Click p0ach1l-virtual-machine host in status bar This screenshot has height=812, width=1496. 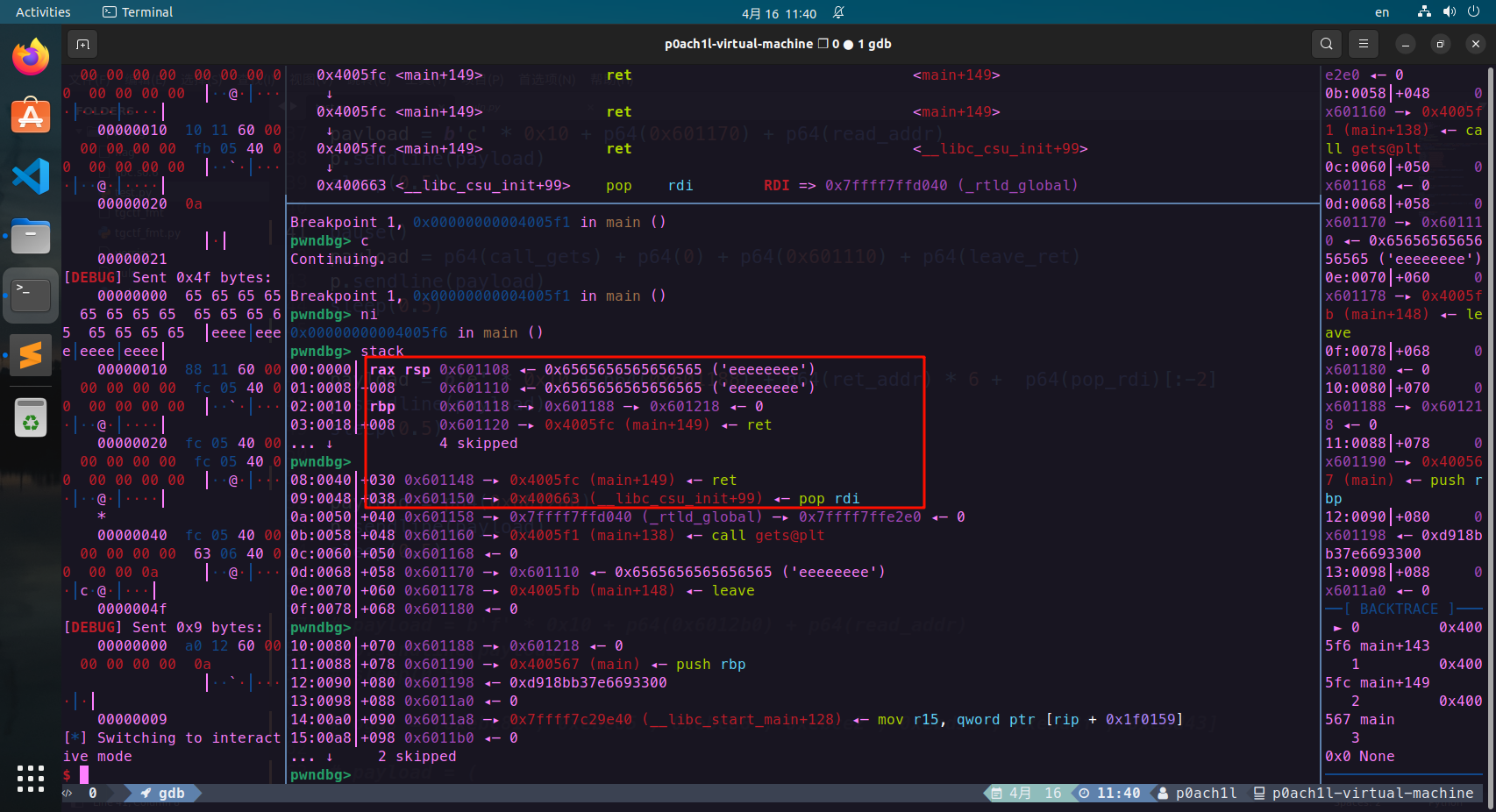click(x=1364, y=793)
